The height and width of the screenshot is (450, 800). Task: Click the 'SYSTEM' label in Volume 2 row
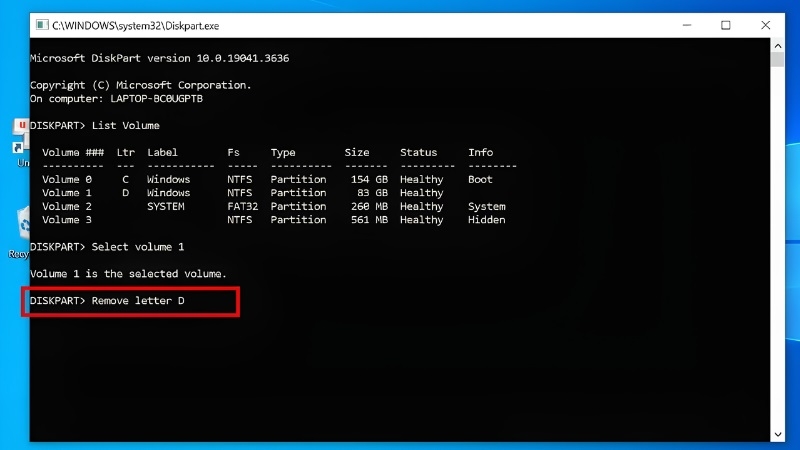click(166, 207)
